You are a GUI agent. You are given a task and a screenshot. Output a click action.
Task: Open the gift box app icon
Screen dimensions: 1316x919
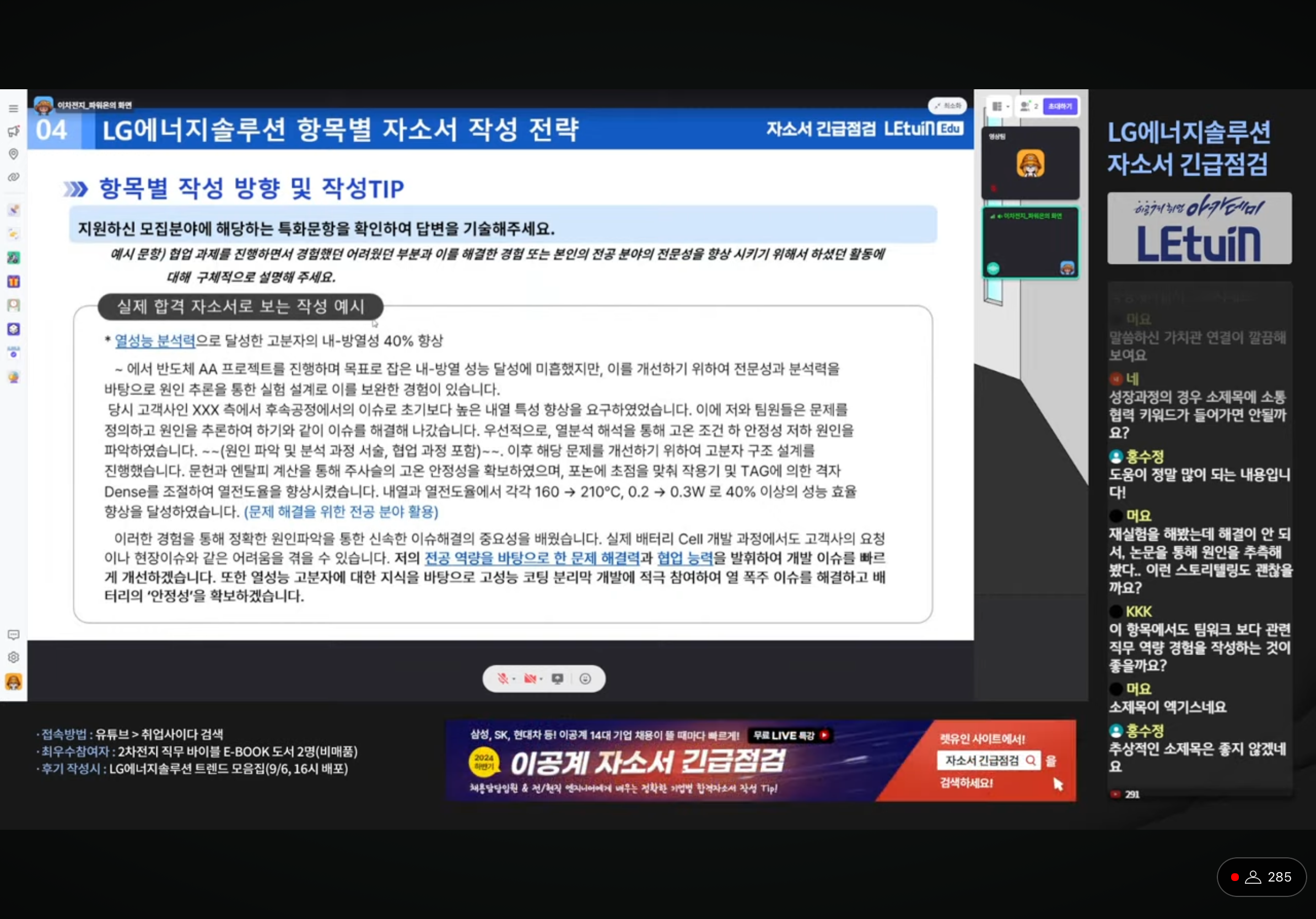point(13,282)
